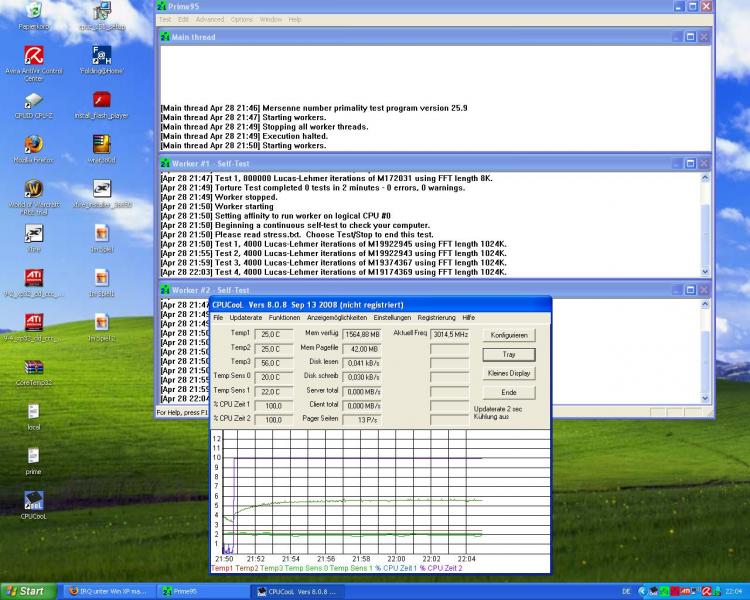Select the World of Warcraft desktop shortcut

pyautogui.click(x=33, y=189)
